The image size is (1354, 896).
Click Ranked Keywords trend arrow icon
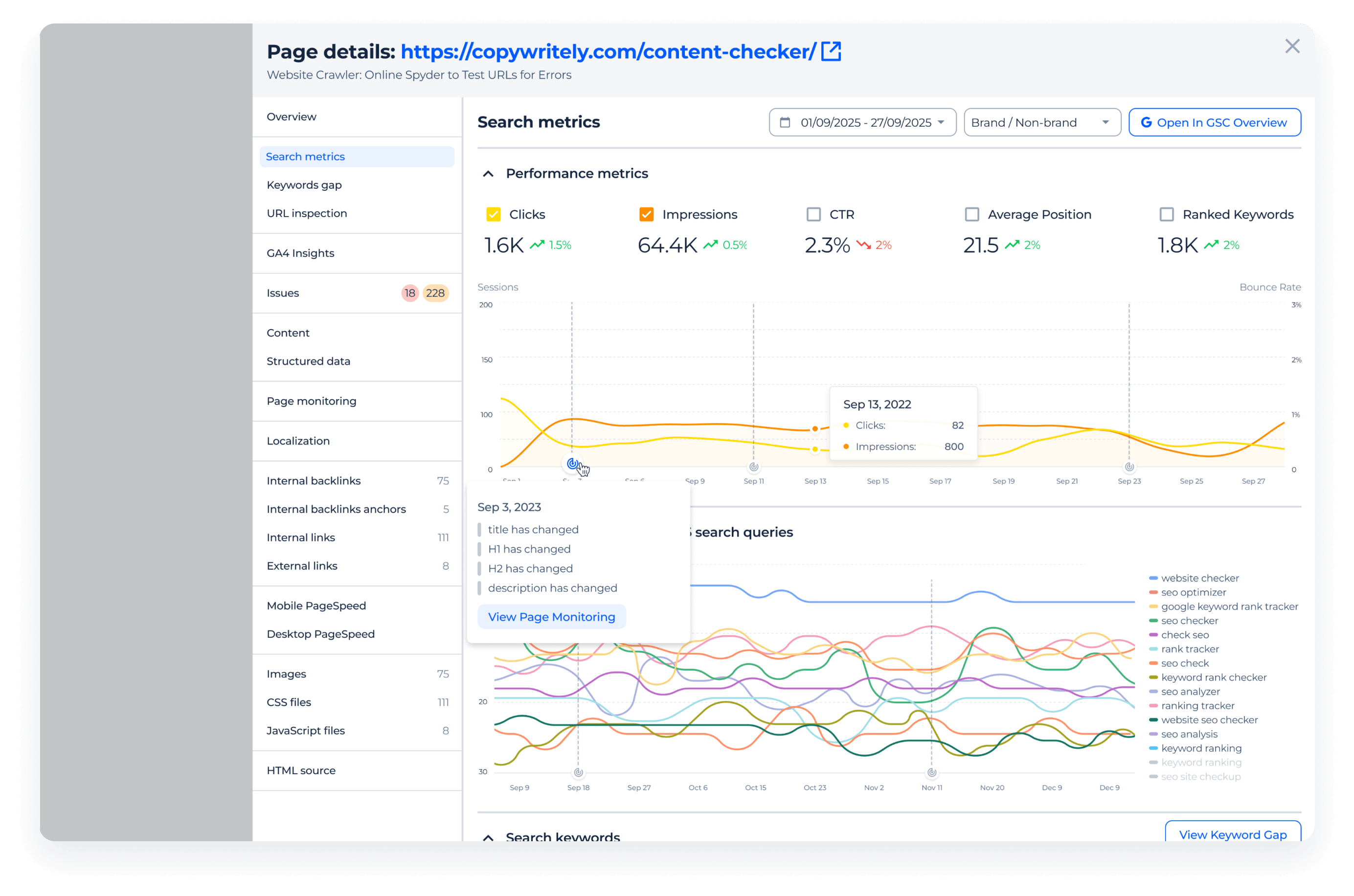(1211, 245)
